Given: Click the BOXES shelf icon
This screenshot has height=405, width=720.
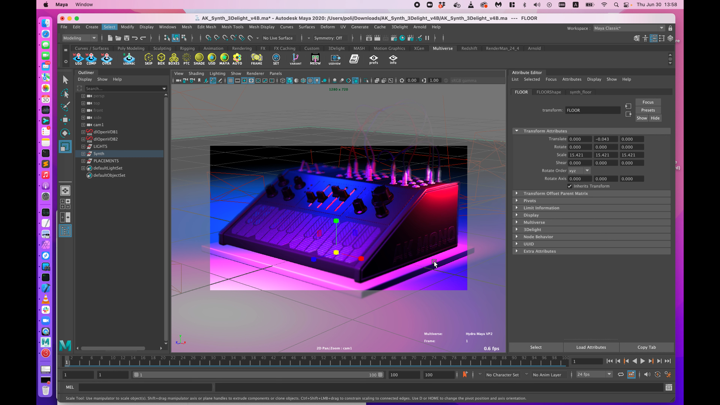Looking at the screenshot, I should (174, 60).
